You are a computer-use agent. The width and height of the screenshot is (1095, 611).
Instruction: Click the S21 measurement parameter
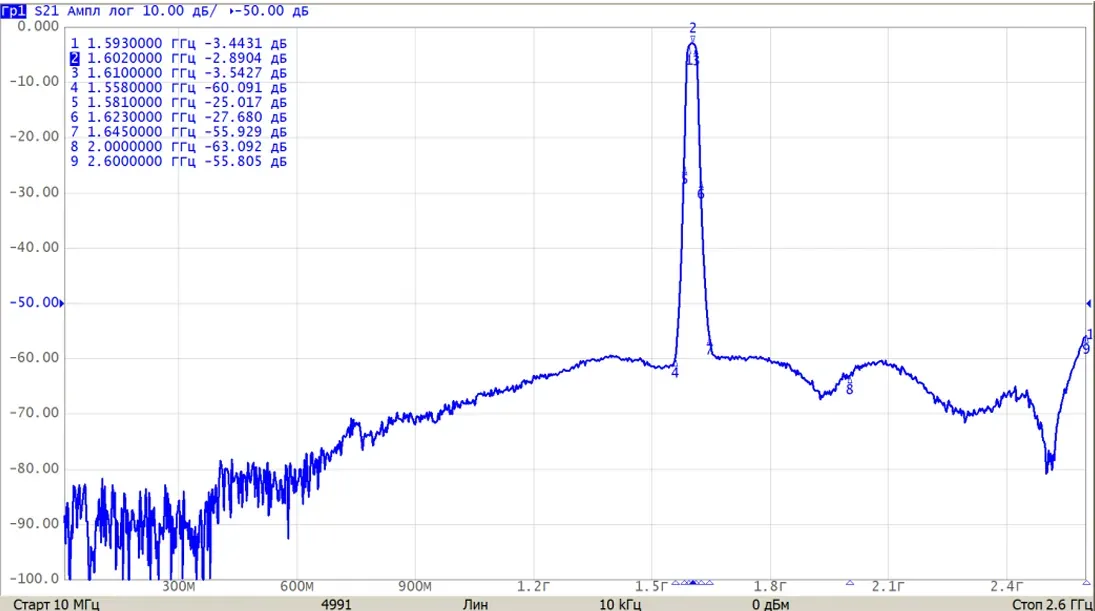pos(47,10)
